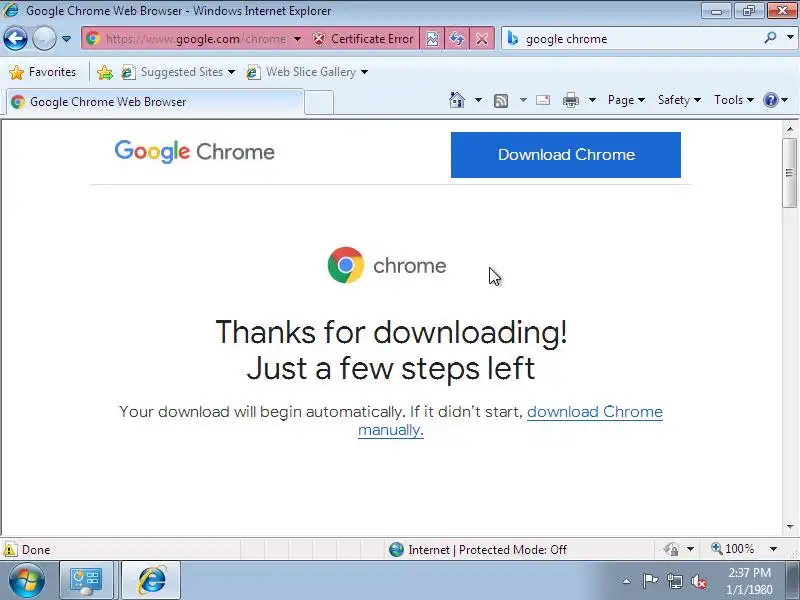Click the Action Center flag icon

pyautogui.click(x=650, y=581)
